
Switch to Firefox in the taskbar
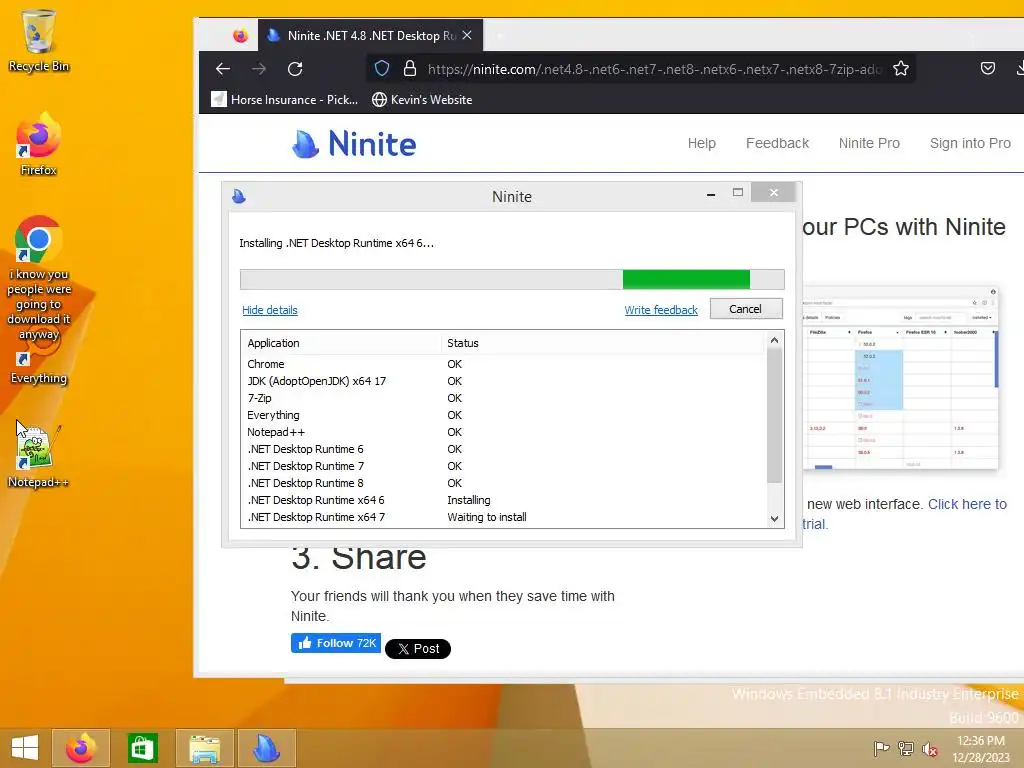pos(81,748)
